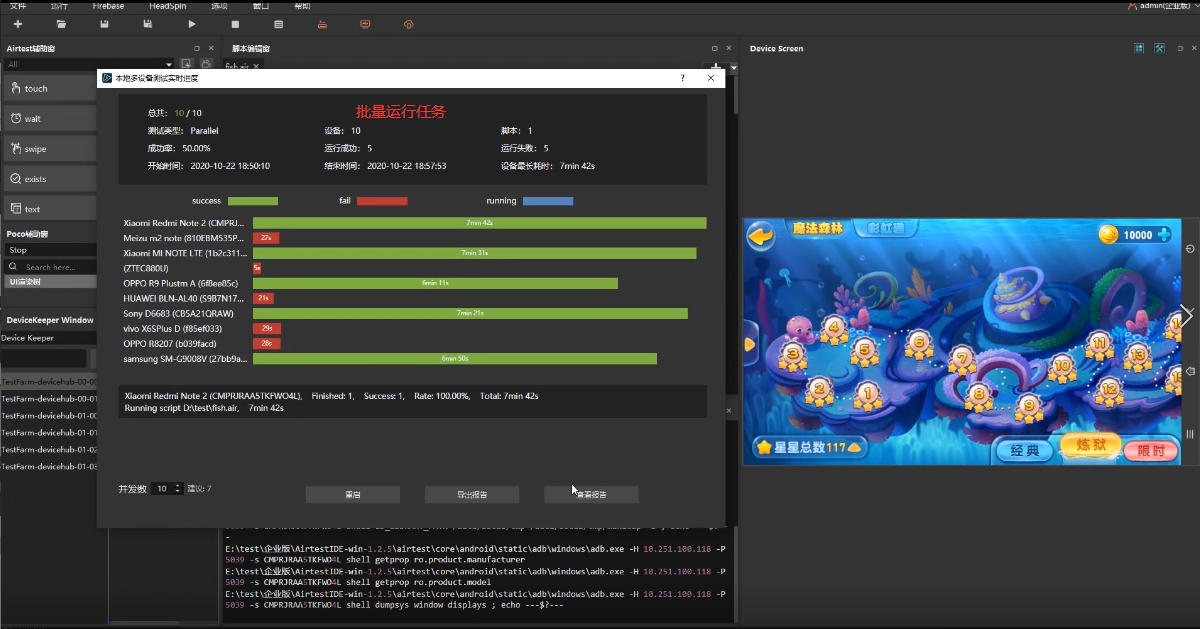Screen dimensions: 1200x629
Task: Click the restart button in the dialog
Action: click(x=353, y=494)
